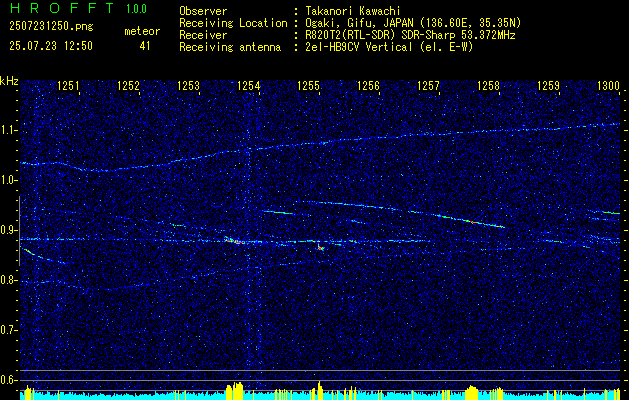Click the 1251 time marker
Image resolution: width=629 pixels, height=400 pixels.
click(x=68, y=85)
